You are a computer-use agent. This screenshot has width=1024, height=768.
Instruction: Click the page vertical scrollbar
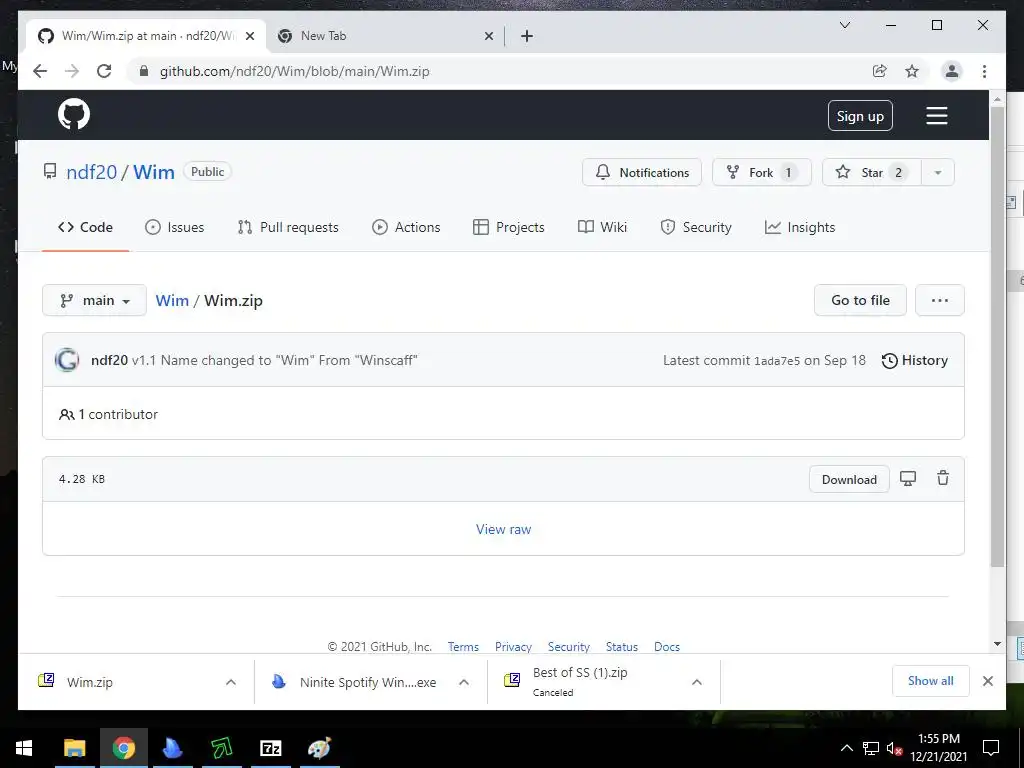click(x=997, y=337)
